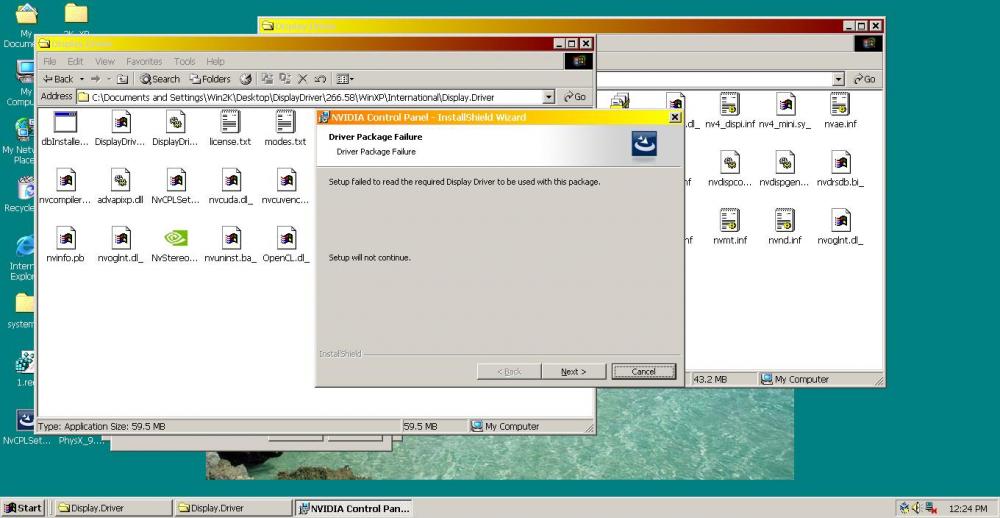1000x518 pixels.
Task: Click Go button in front Explorer window
Action: (x=574, y=97)
